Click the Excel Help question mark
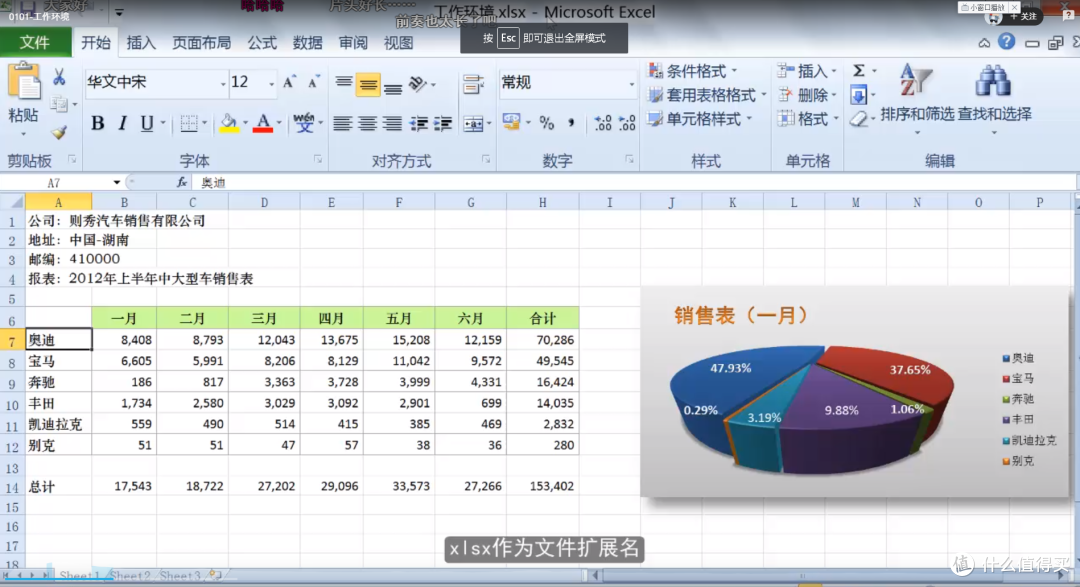Viewport: 1080px width, 587px height. [1006, 42]
